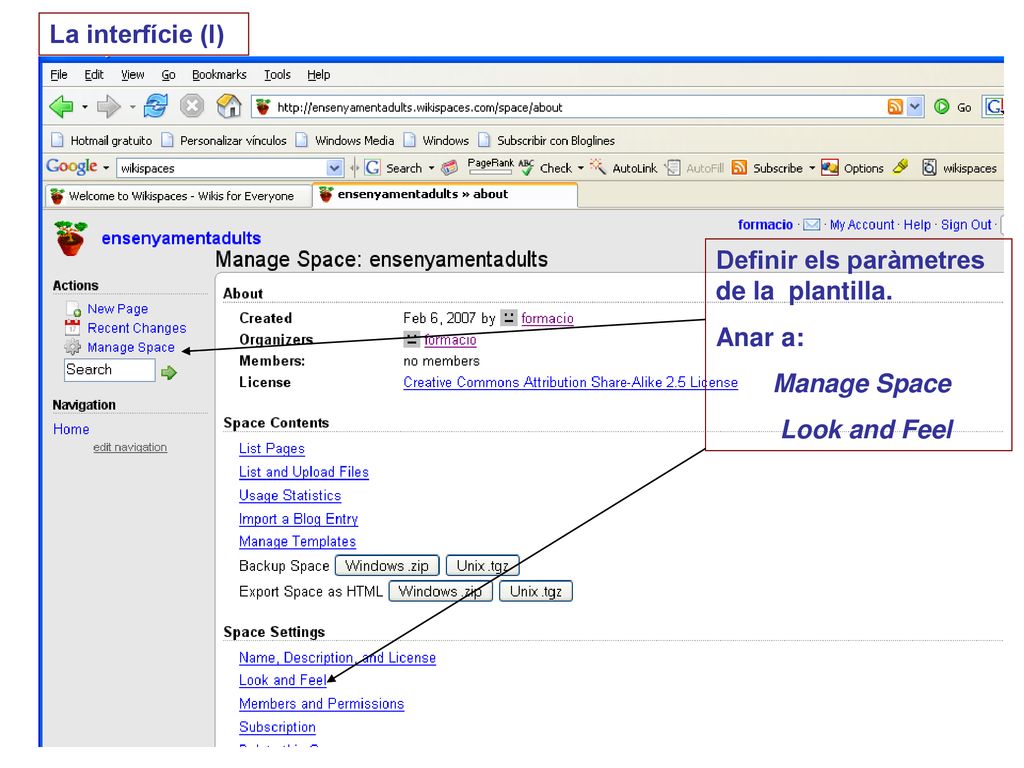
Task: Export Space as HTML Unix .tgz
Action: (x=536, y=591)
